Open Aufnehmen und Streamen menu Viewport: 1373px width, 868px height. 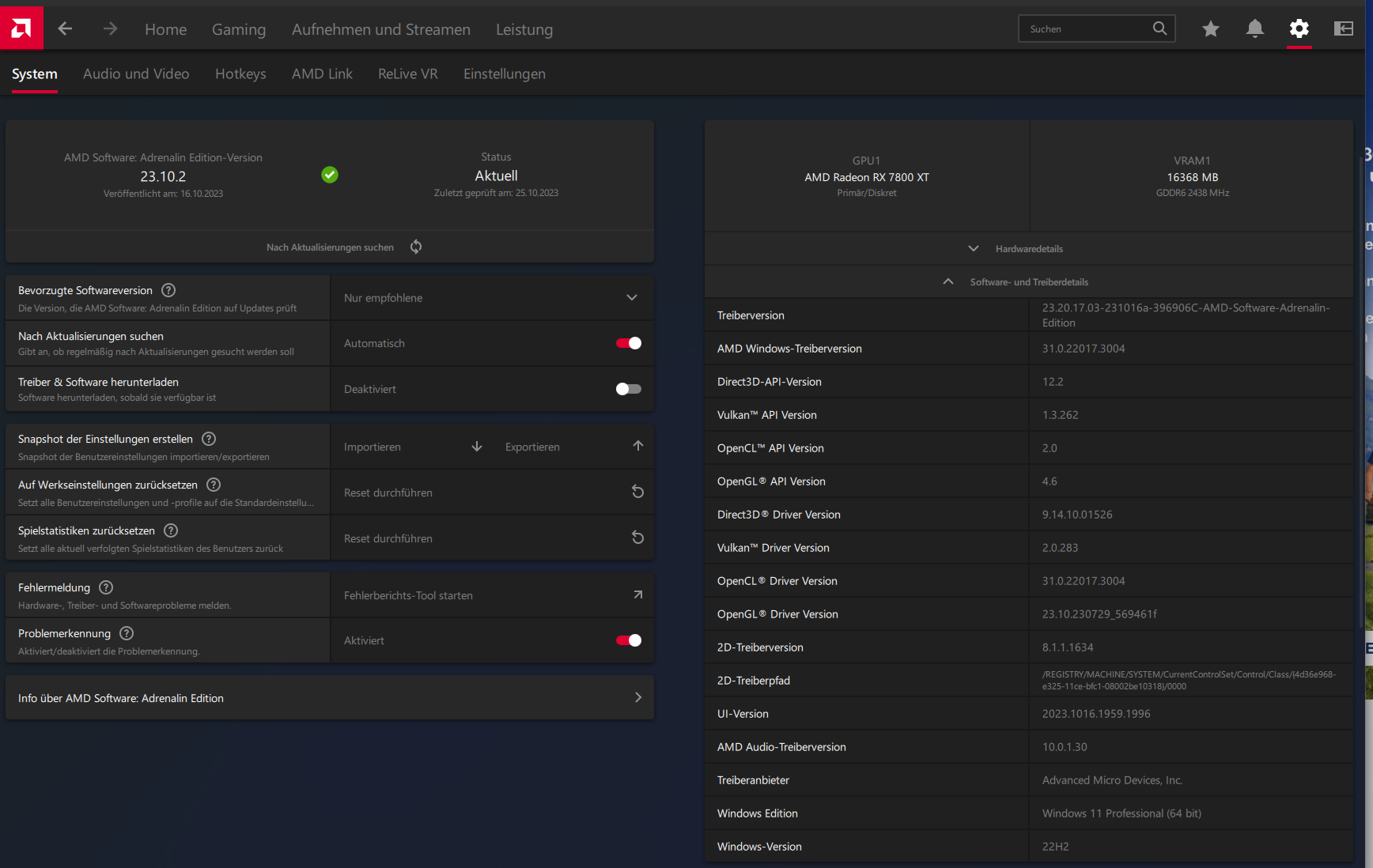(381, 29)
